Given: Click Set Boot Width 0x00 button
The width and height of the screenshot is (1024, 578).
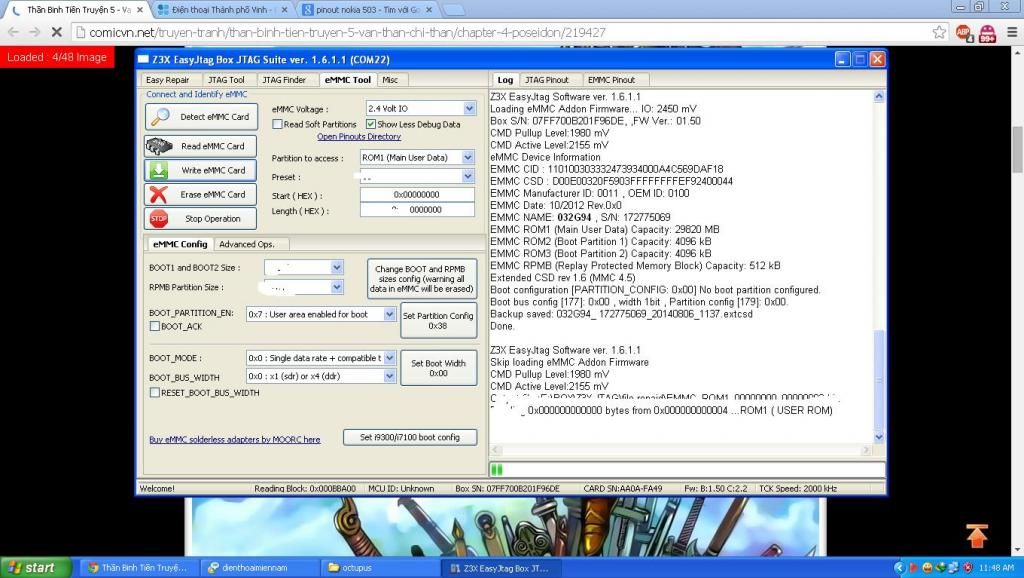Looking at the screenshot, I should [x=438, y=368].
